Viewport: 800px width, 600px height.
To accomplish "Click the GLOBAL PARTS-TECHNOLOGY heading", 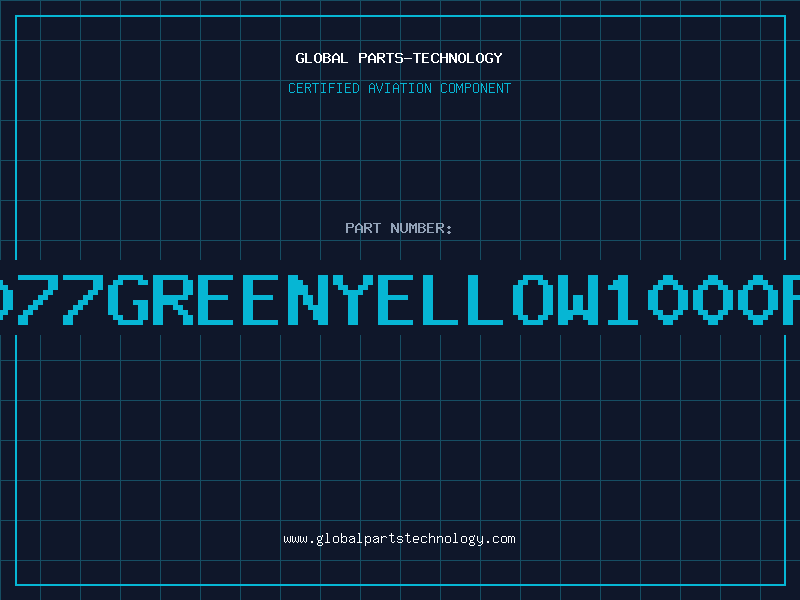I will click(x=399, y=58).
